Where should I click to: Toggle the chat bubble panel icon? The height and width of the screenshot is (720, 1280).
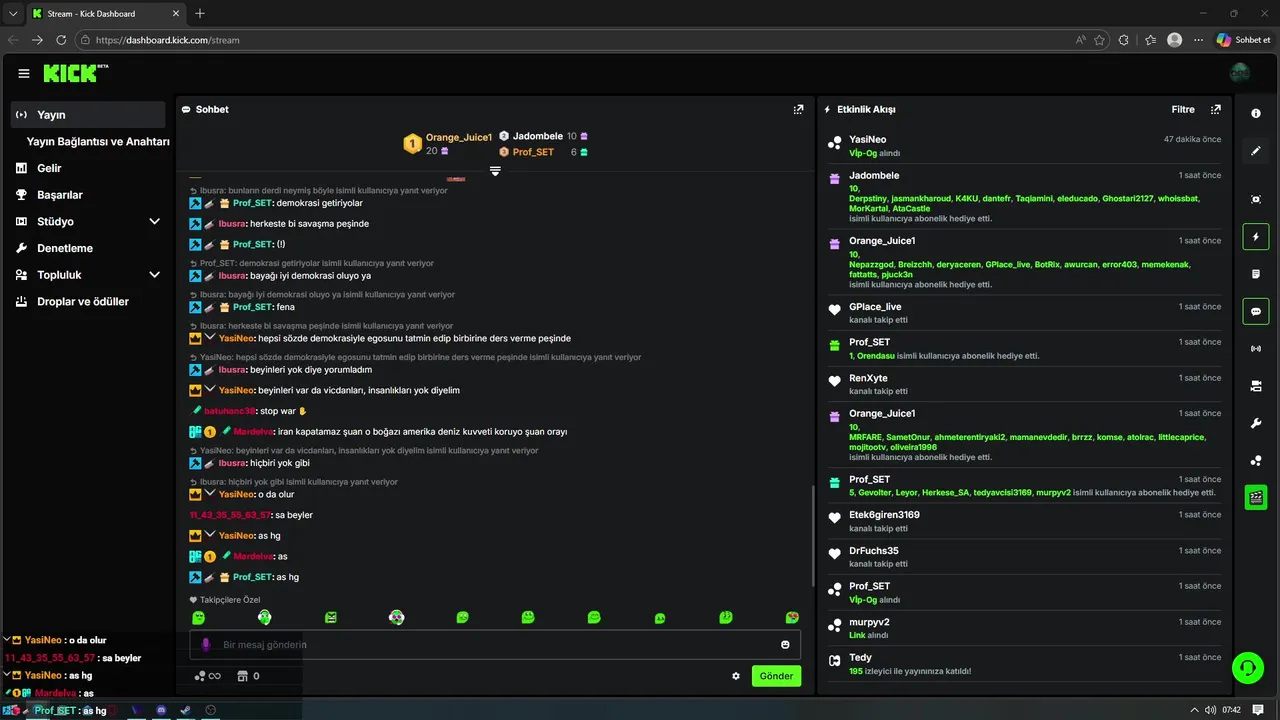click(1256, 311)
